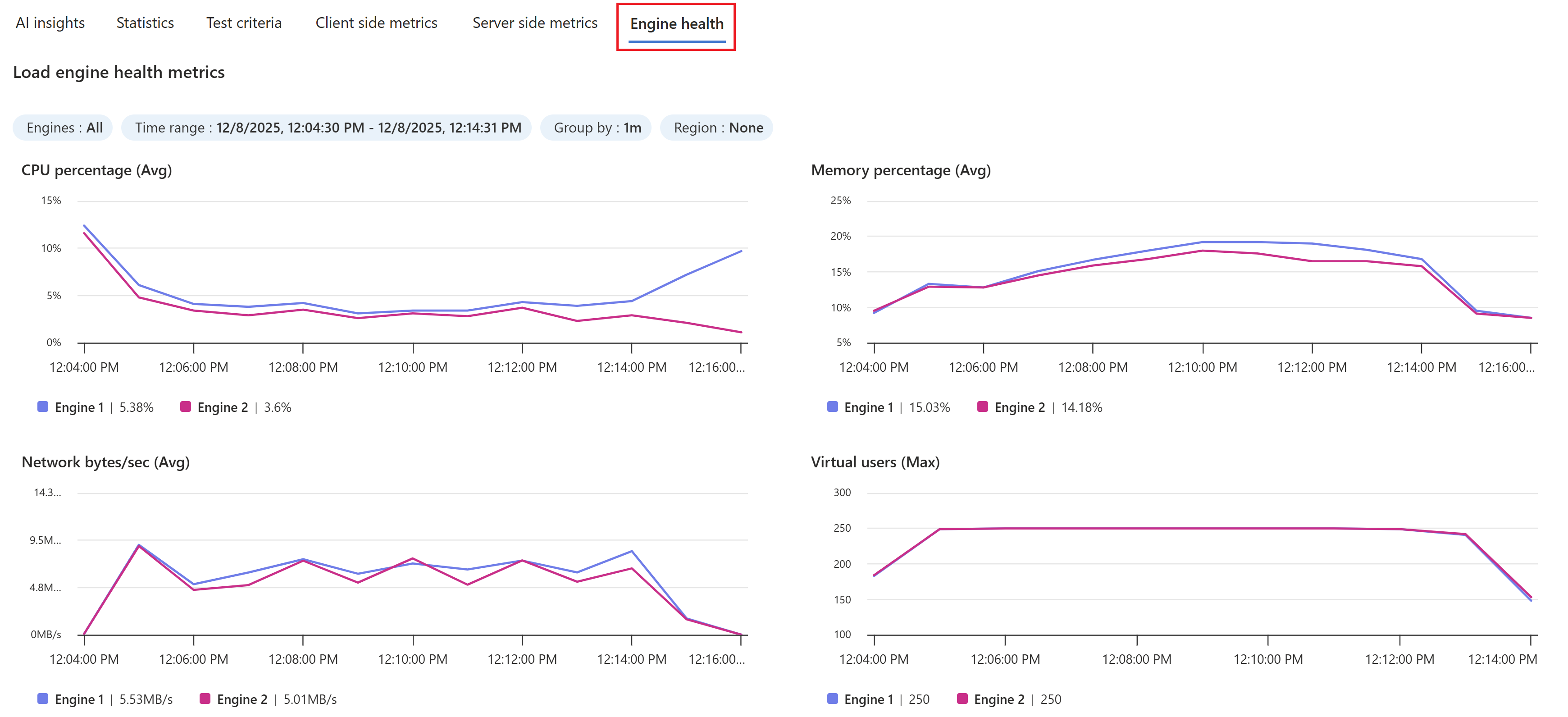This screenshot has width=1568, height=717.
Task: Click Engine 2 swatch in Virtual users legend
Action: coord(962,699)
